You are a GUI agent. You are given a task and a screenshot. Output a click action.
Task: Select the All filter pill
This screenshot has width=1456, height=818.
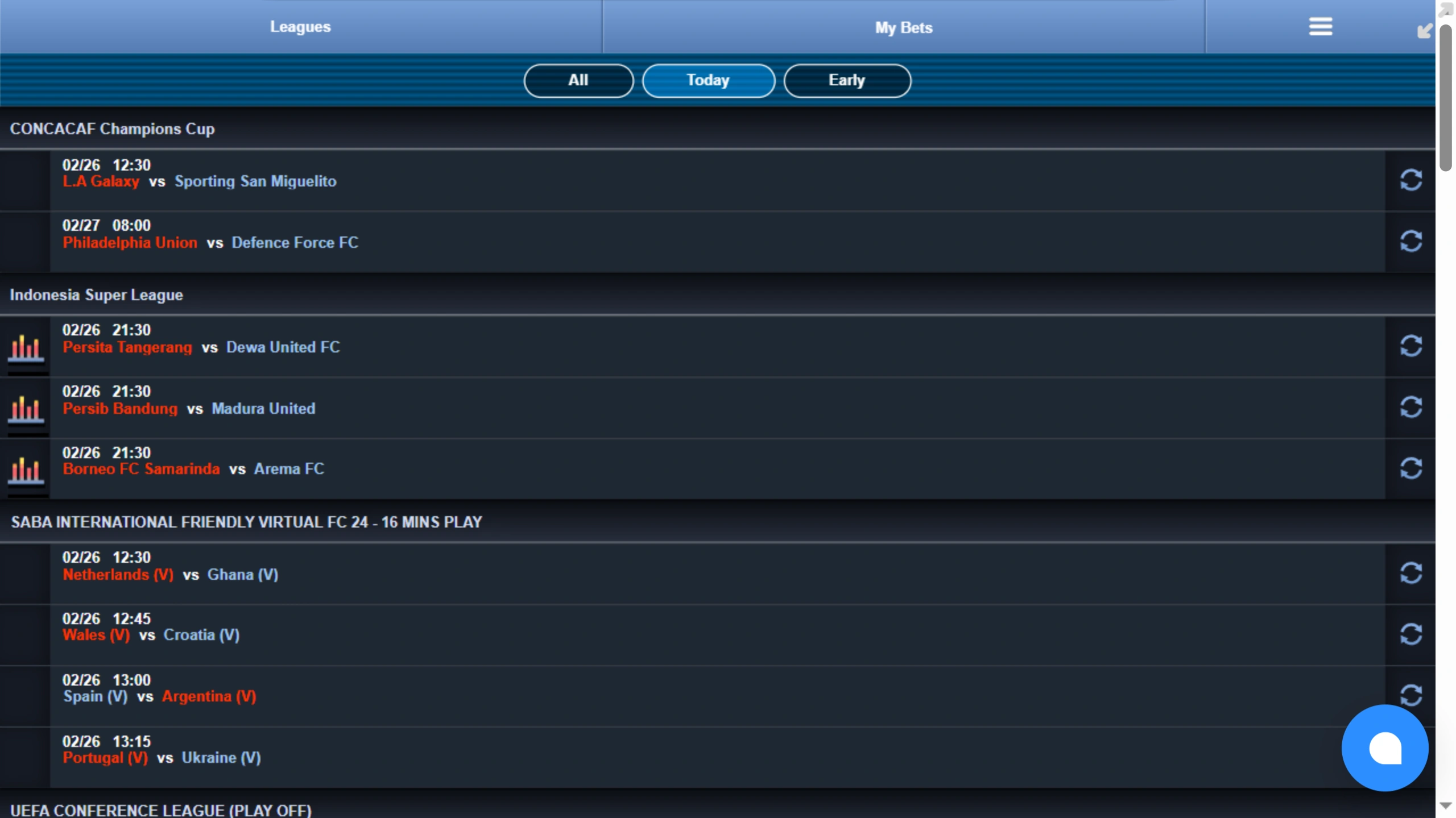[x=578, y=81]
